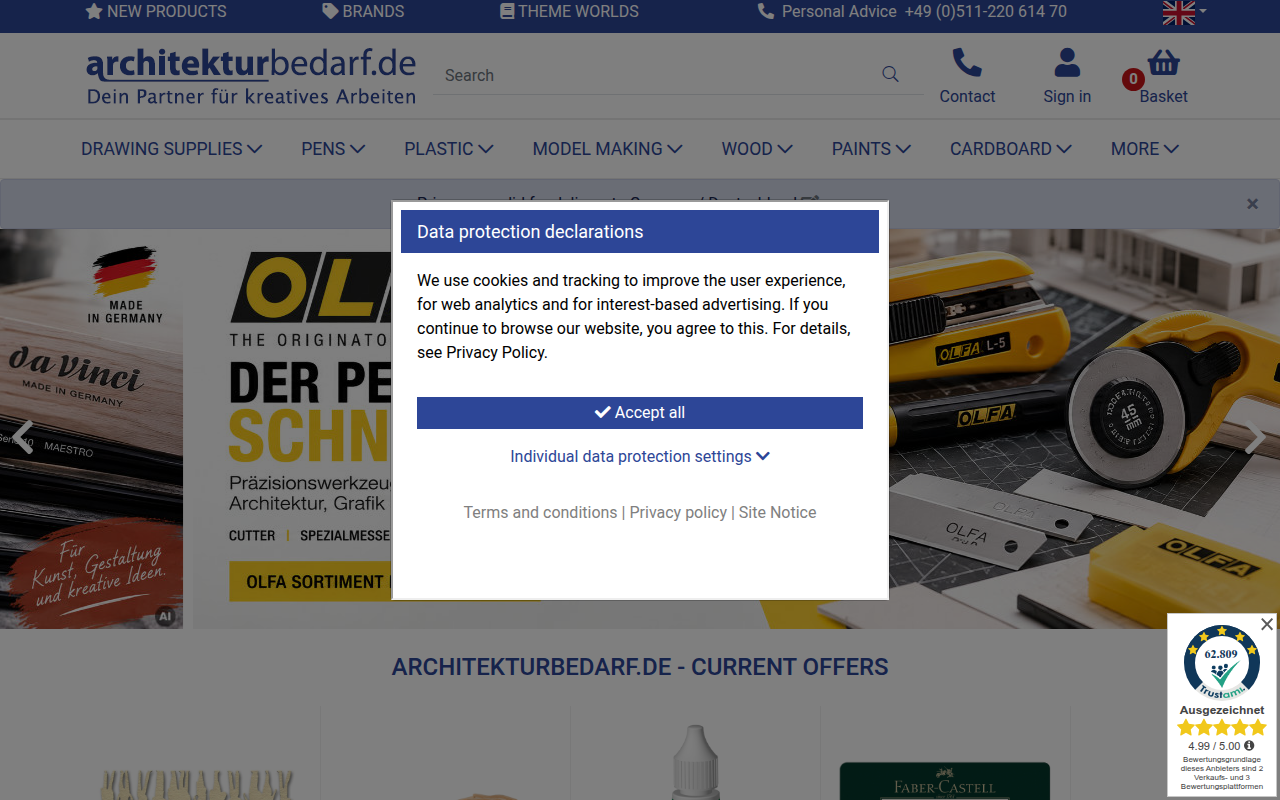Expand the Wood menu
Screen dimensions: 1280x800
(757, 149)
